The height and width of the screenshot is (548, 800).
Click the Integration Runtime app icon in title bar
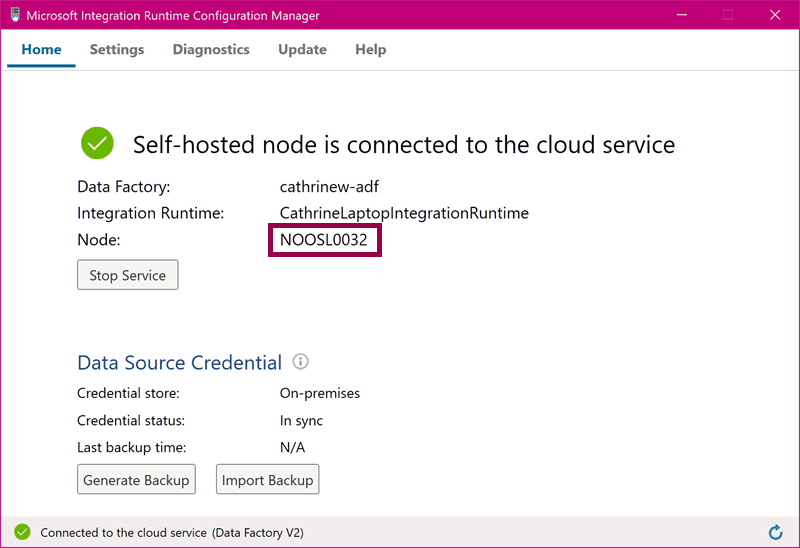pos(15,15)
